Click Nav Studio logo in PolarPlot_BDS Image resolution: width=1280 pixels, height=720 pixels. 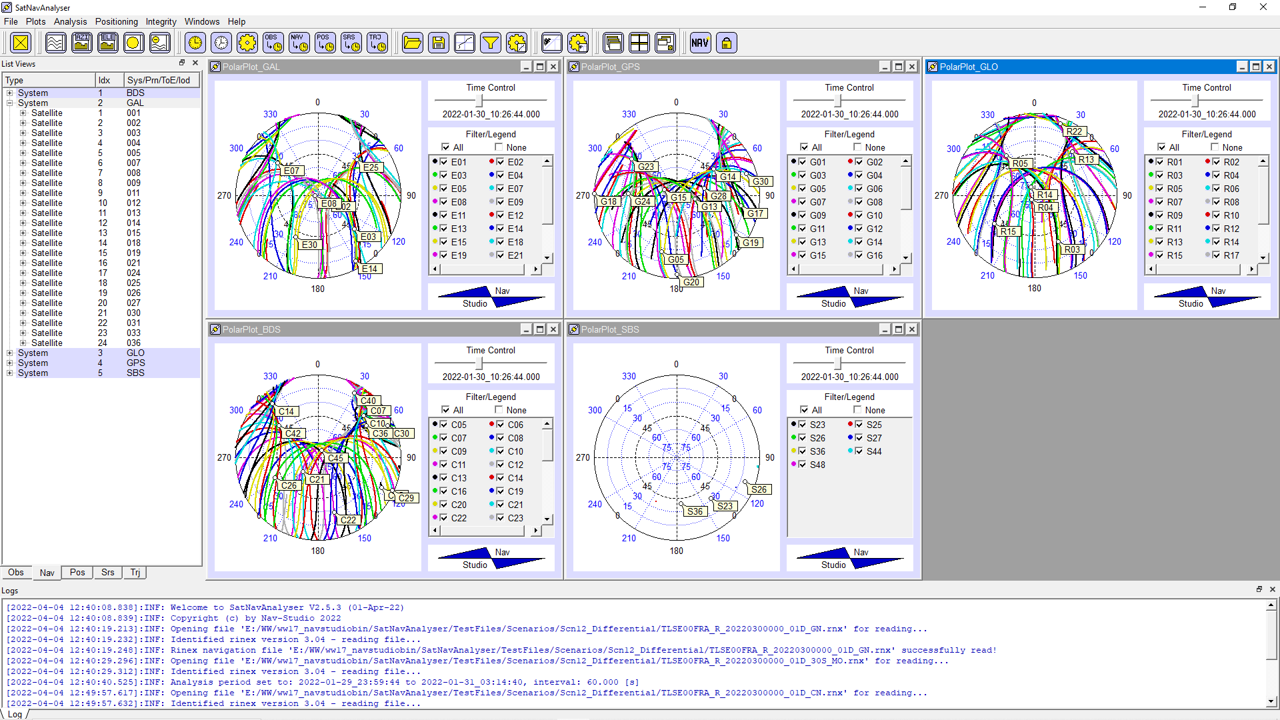491,558
